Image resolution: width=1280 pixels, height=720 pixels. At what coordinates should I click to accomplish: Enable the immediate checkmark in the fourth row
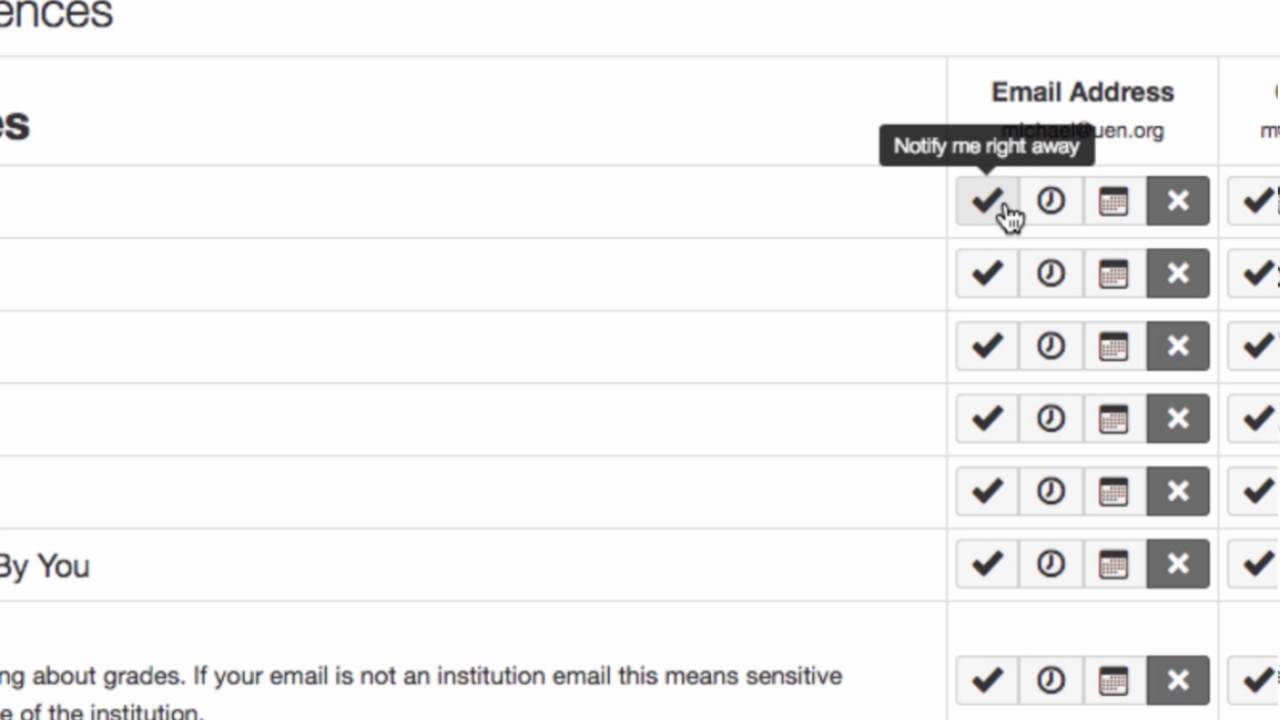[987, 418]
